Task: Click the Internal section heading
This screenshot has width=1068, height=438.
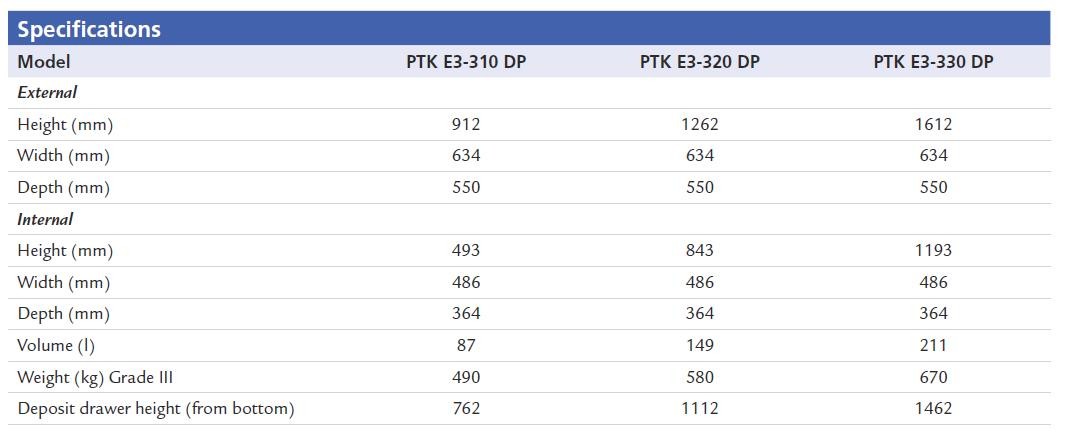Action: point(45,219)
